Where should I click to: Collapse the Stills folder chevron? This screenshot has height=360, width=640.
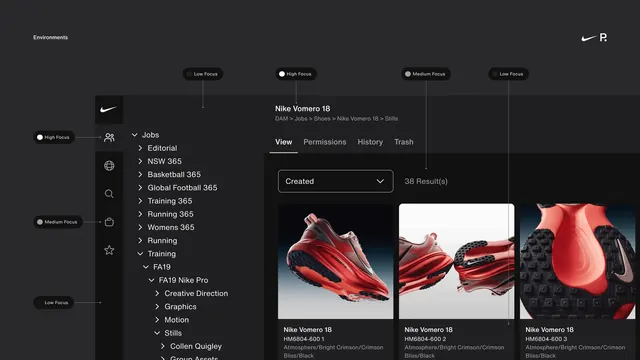pyautogui.click(x=157, y=333)
